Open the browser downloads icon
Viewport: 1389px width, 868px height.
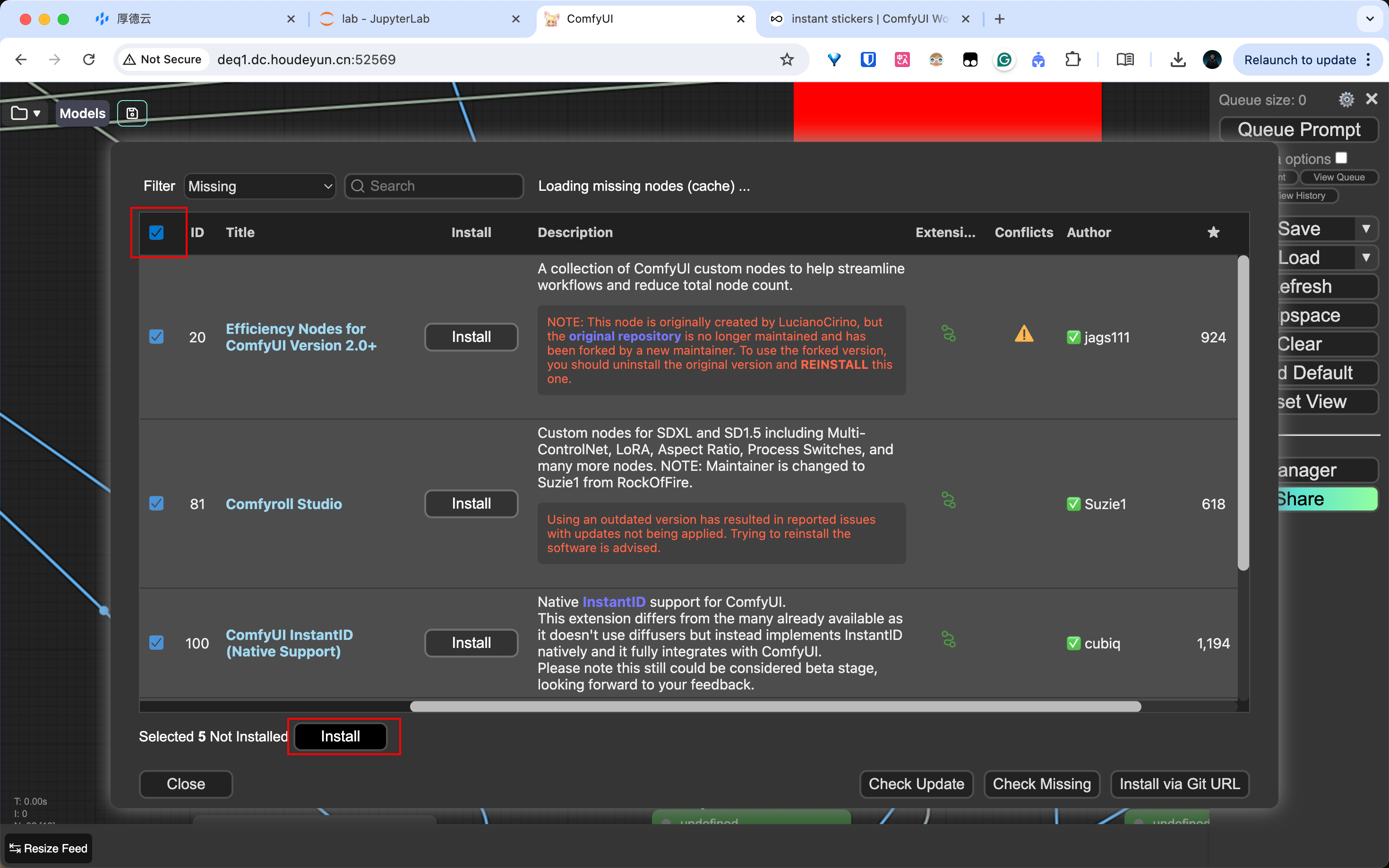pos(1178,60)
